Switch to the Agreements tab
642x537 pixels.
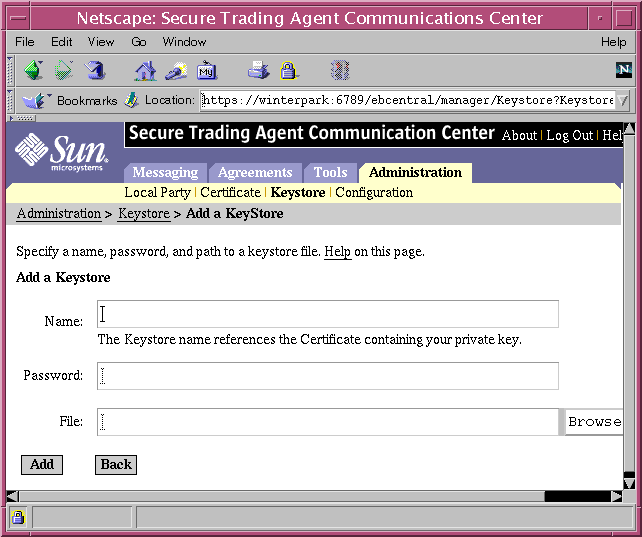point(255,172)
